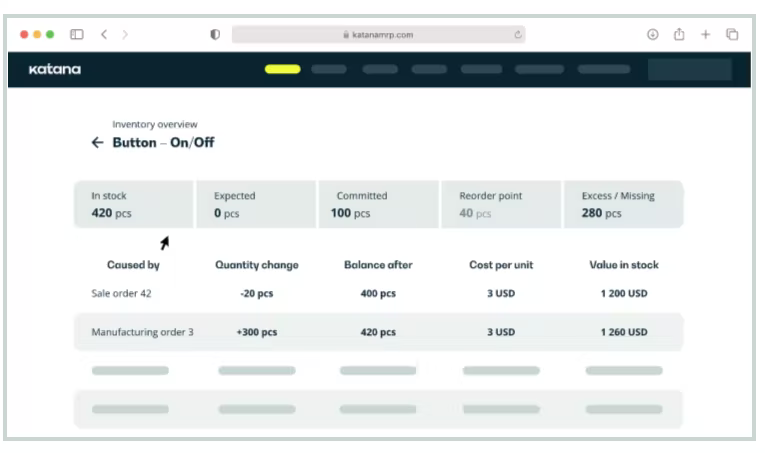Click the Committed 100 pcs card

[379, 204]
